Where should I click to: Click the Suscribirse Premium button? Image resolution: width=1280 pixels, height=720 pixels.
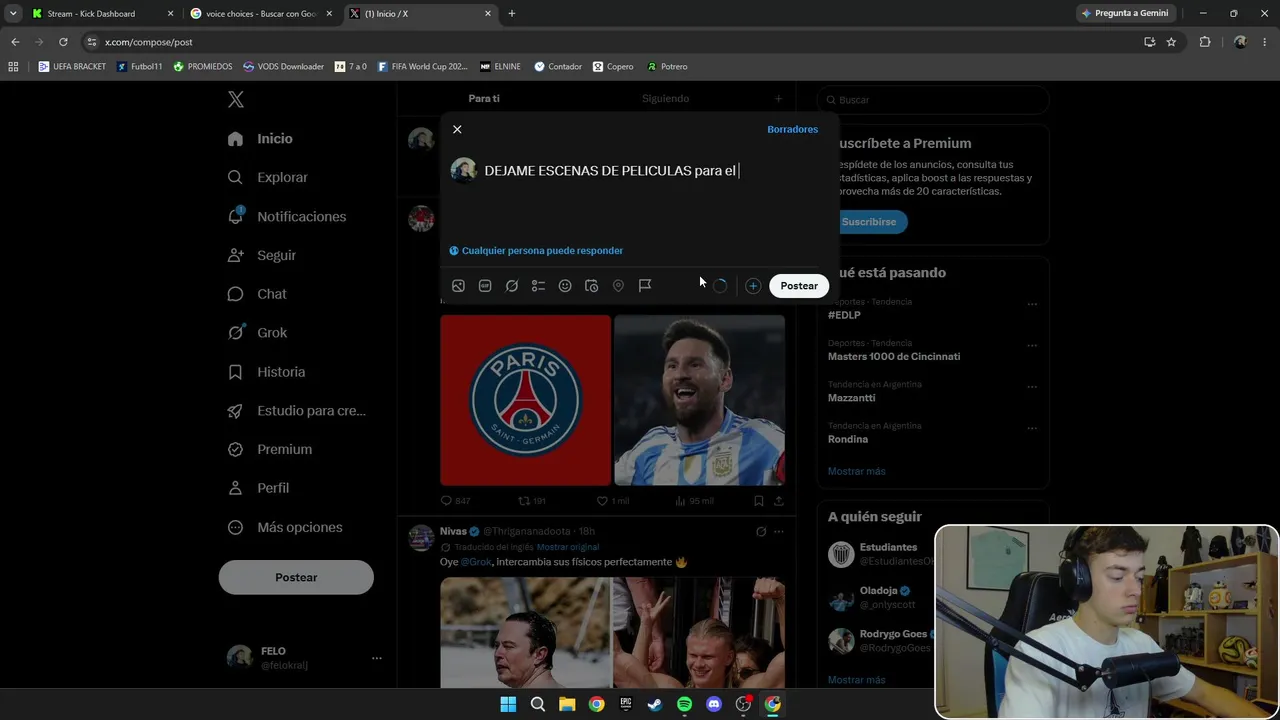(868, 222)
